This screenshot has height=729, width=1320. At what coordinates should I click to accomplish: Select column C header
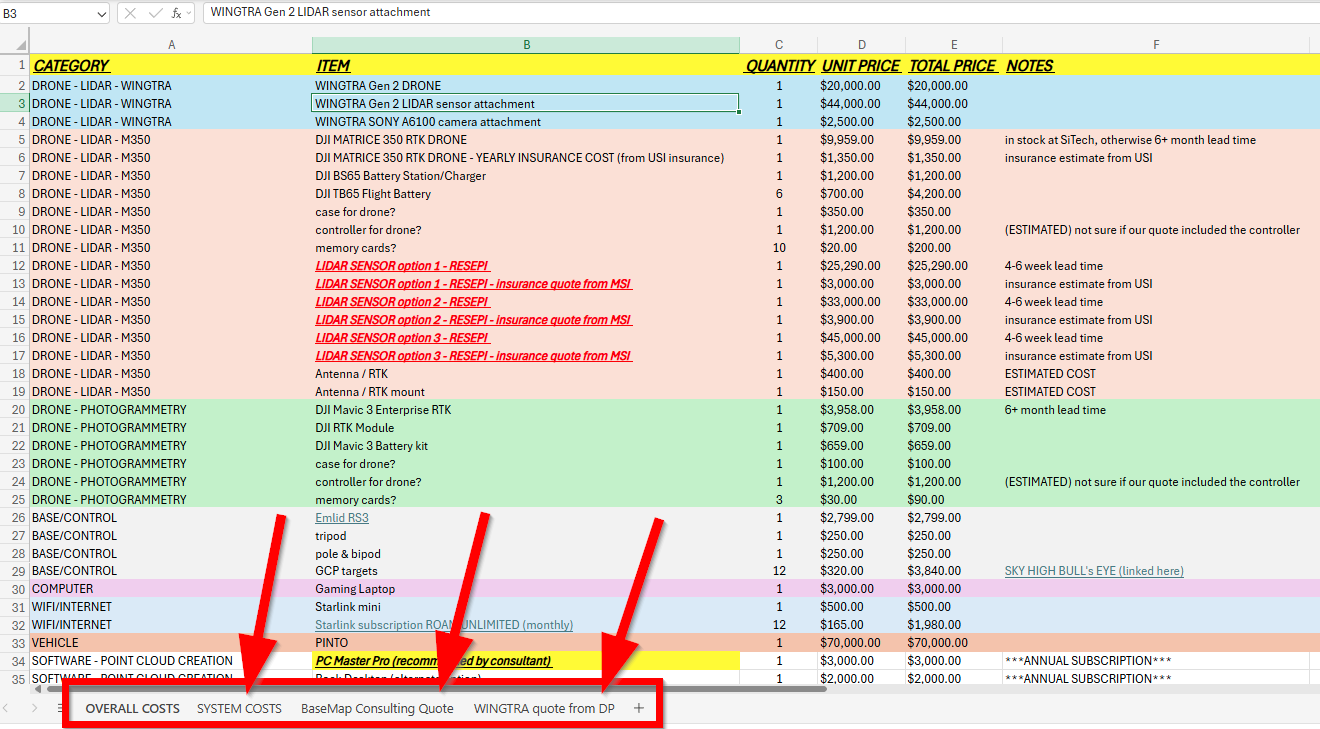click(x=779, y=46)
